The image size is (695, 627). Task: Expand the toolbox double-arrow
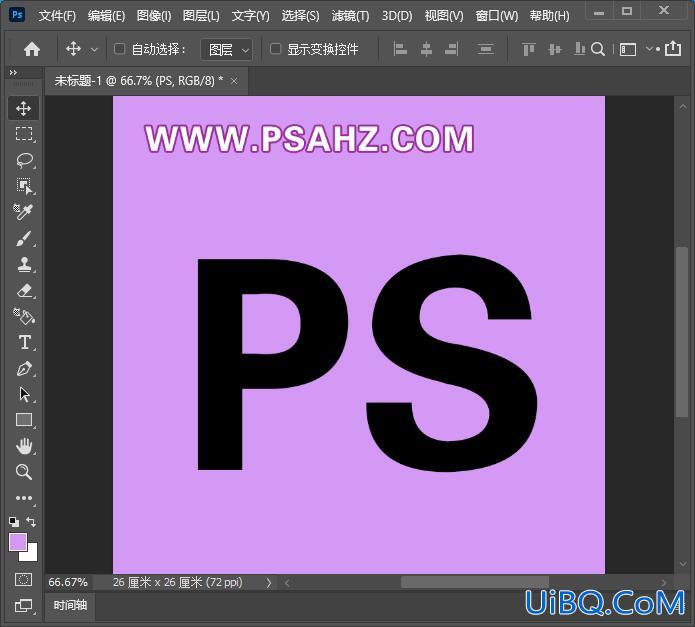coord(13,72)
